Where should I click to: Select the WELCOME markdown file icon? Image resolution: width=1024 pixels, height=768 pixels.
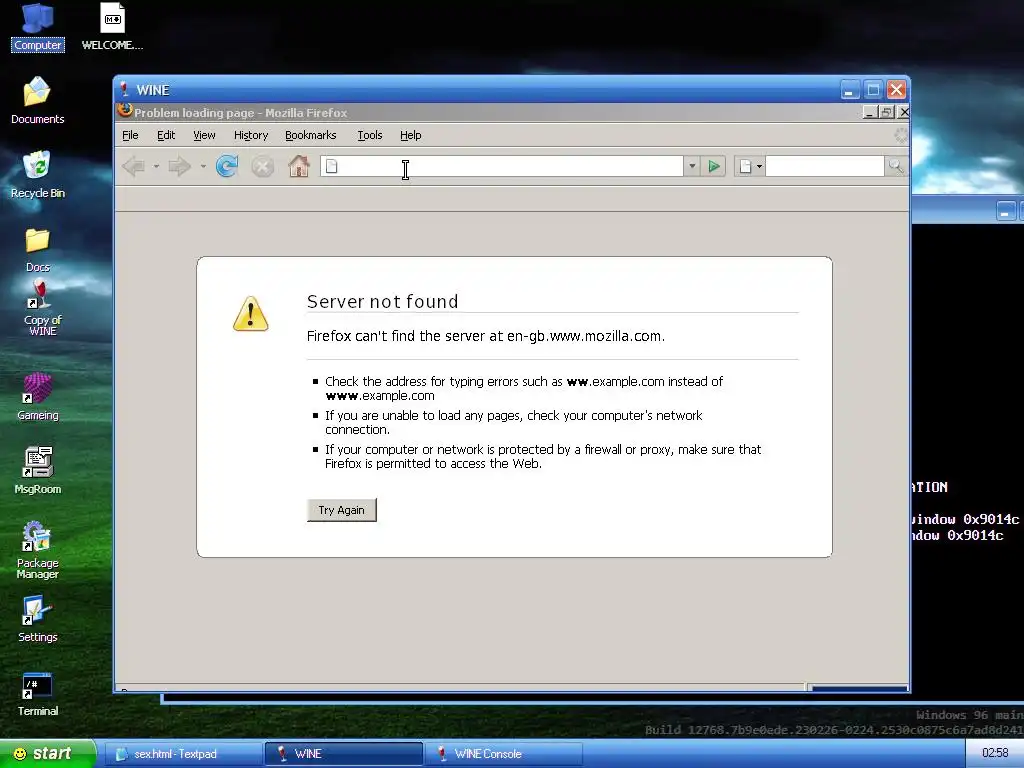(x=112, y=28)
